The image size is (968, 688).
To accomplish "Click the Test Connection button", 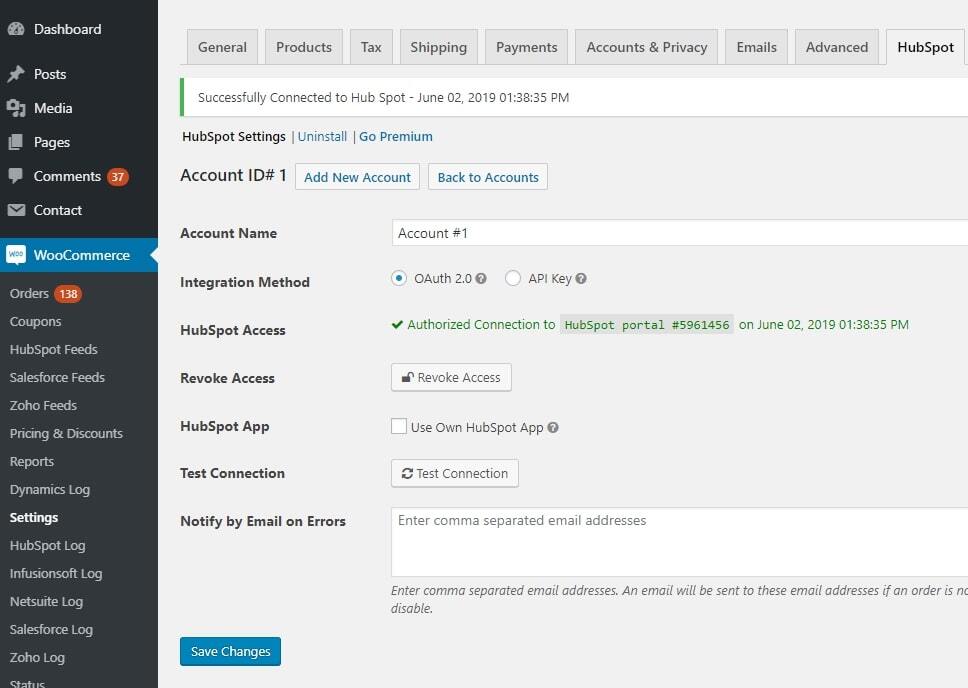I will (x=455, y=474).
